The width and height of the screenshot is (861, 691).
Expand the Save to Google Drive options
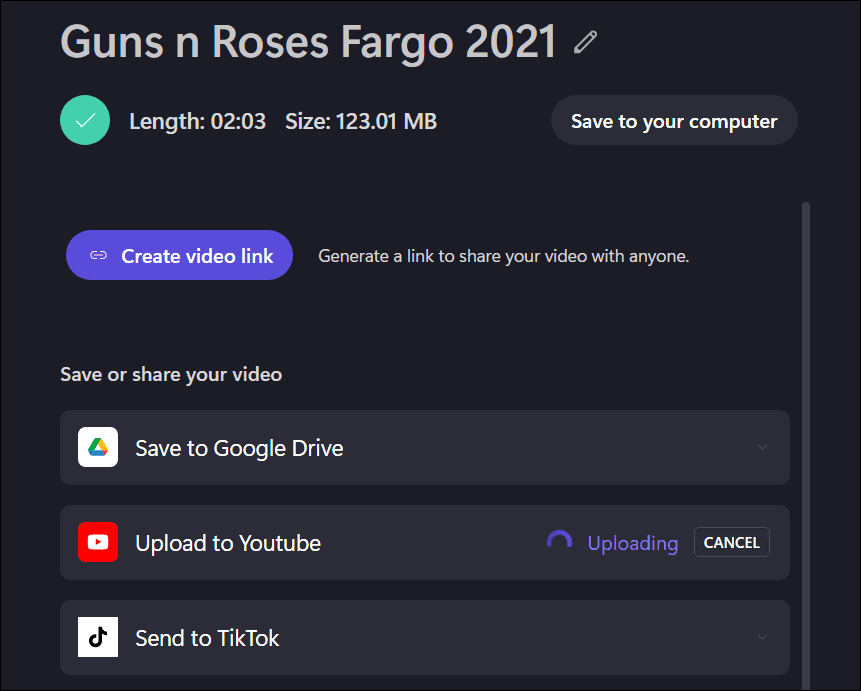[x=761, y=447]
